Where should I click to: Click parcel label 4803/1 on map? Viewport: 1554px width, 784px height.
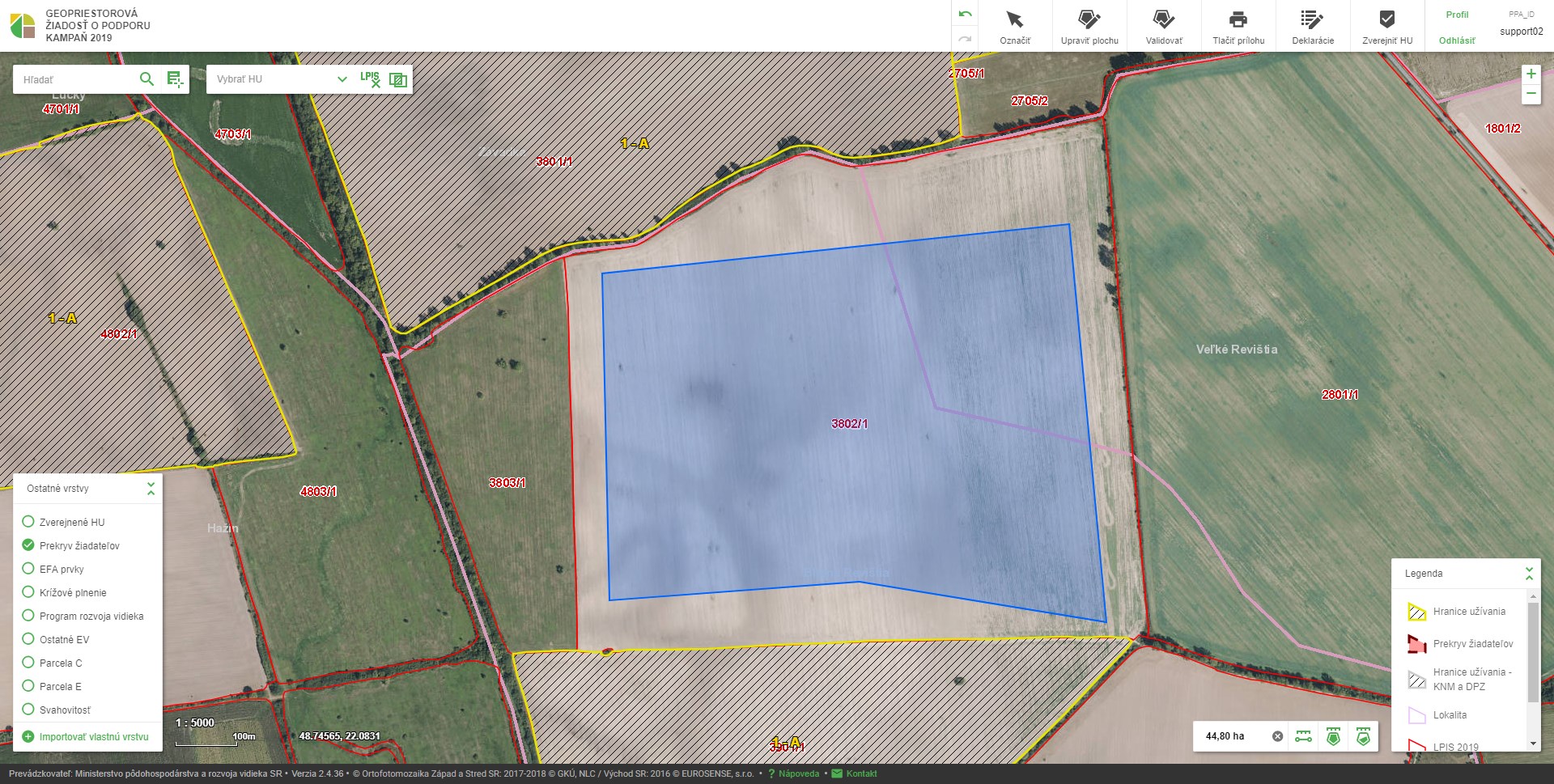click(318, 491)
